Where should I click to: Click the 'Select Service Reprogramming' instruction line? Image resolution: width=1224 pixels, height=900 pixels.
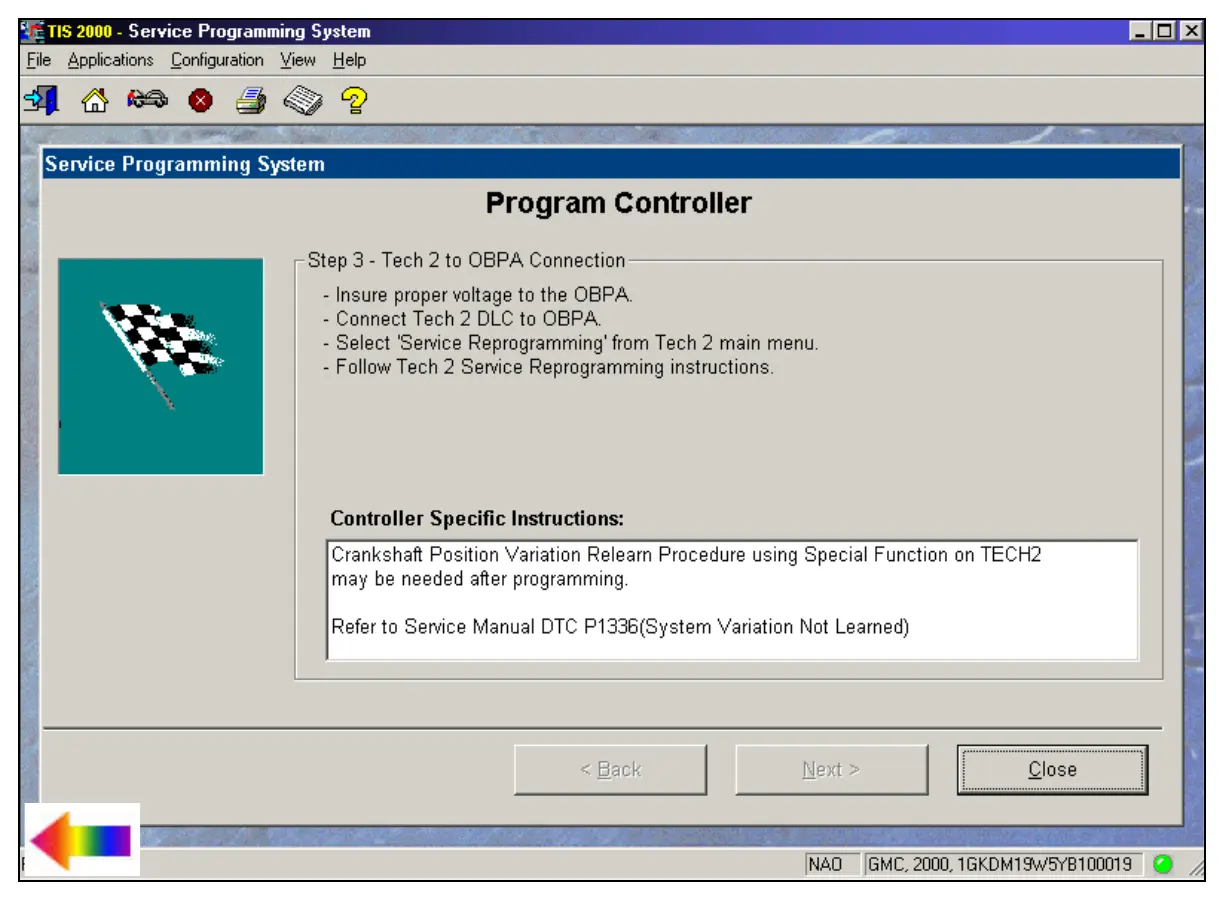[x=570, y=344]
